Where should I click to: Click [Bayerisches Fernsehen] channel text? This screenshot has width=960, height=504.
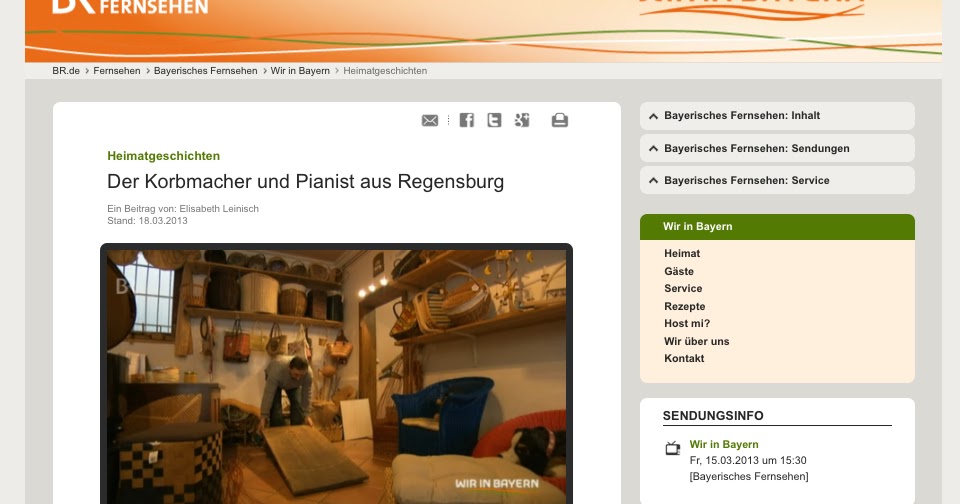tap(749, 476)
